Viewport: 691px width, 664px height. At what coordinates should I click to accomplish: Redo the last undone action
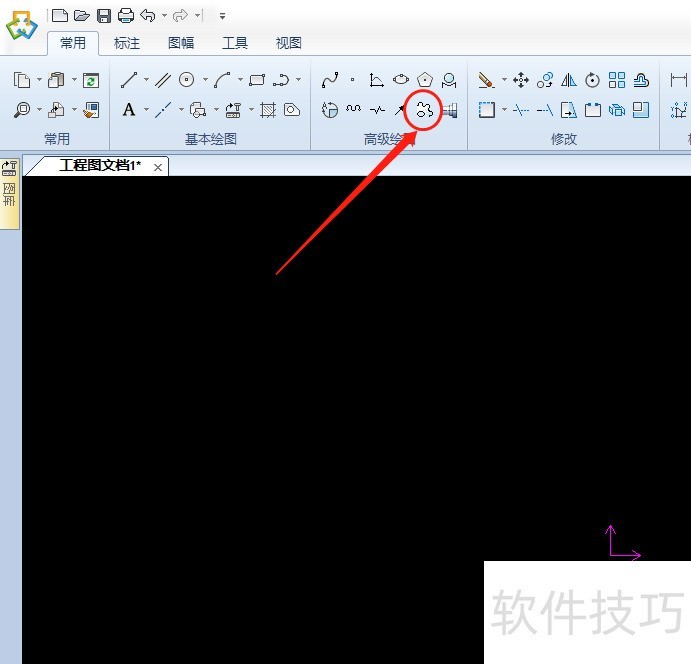(x=180, y=16)
